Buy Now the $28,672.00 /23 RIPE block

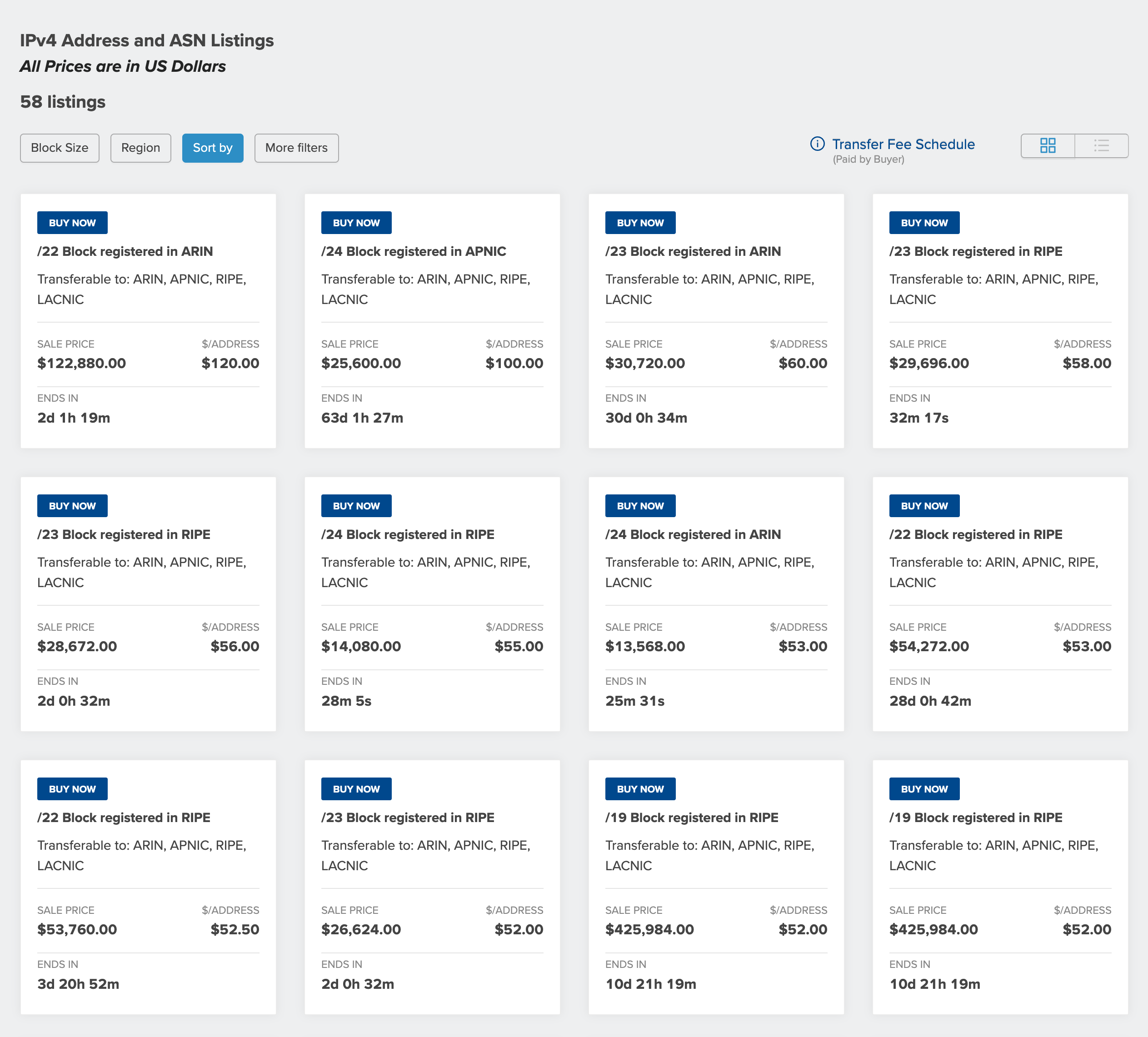(72, 506)
